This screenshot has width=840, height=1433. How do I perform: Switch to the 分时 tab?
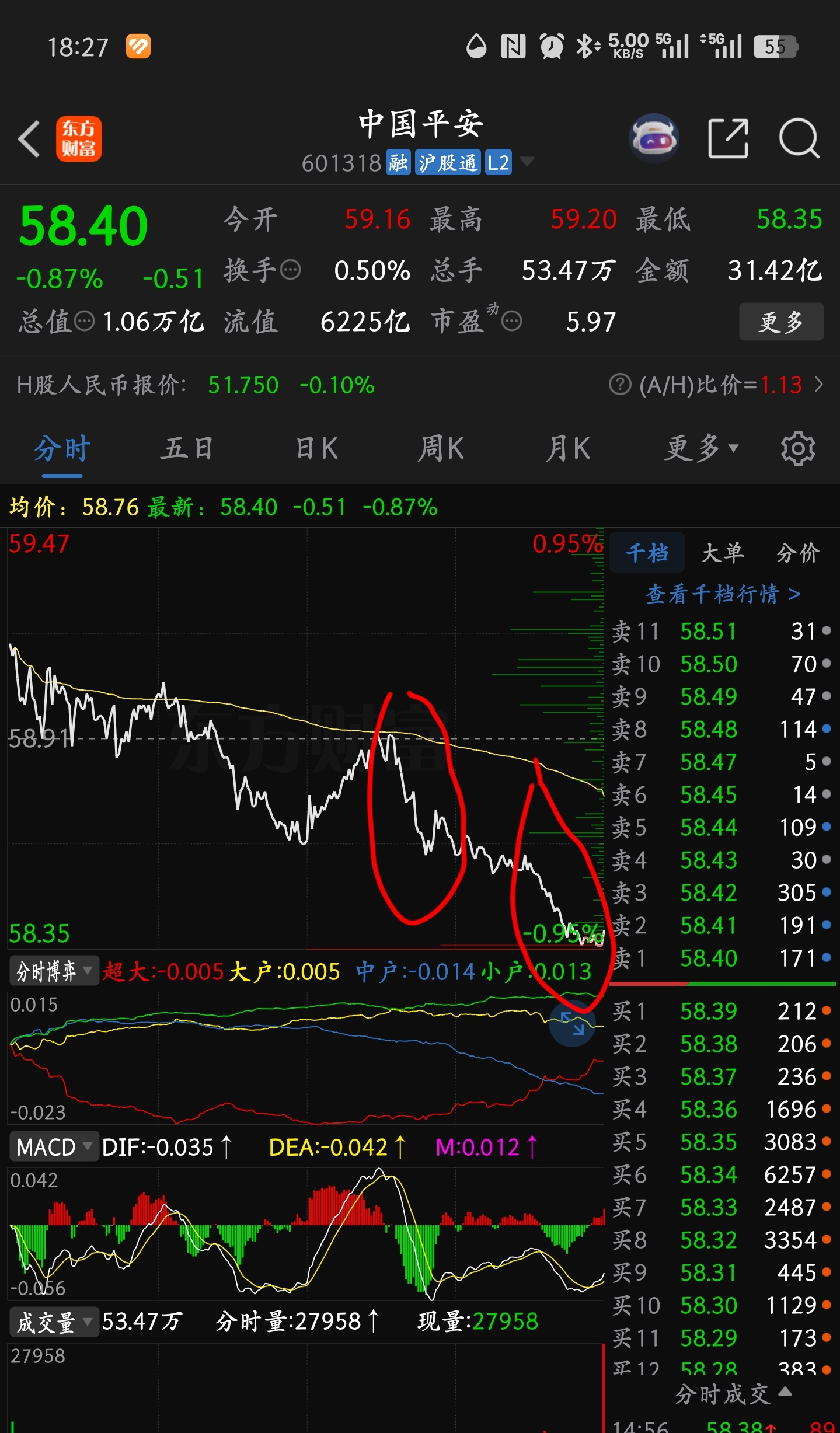coord(62,448)
